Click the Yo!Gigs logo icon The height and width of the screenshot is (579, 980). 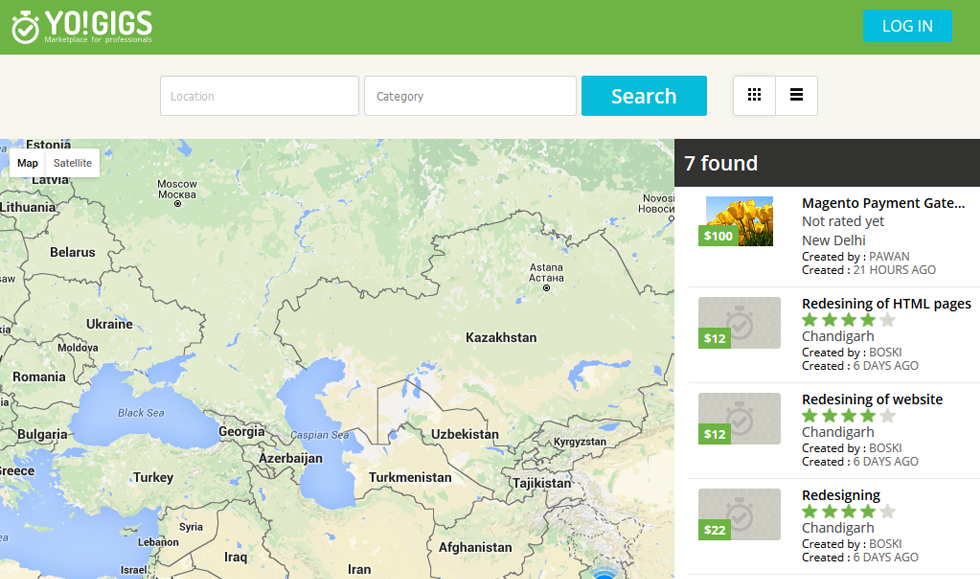[x=25, y=28]
